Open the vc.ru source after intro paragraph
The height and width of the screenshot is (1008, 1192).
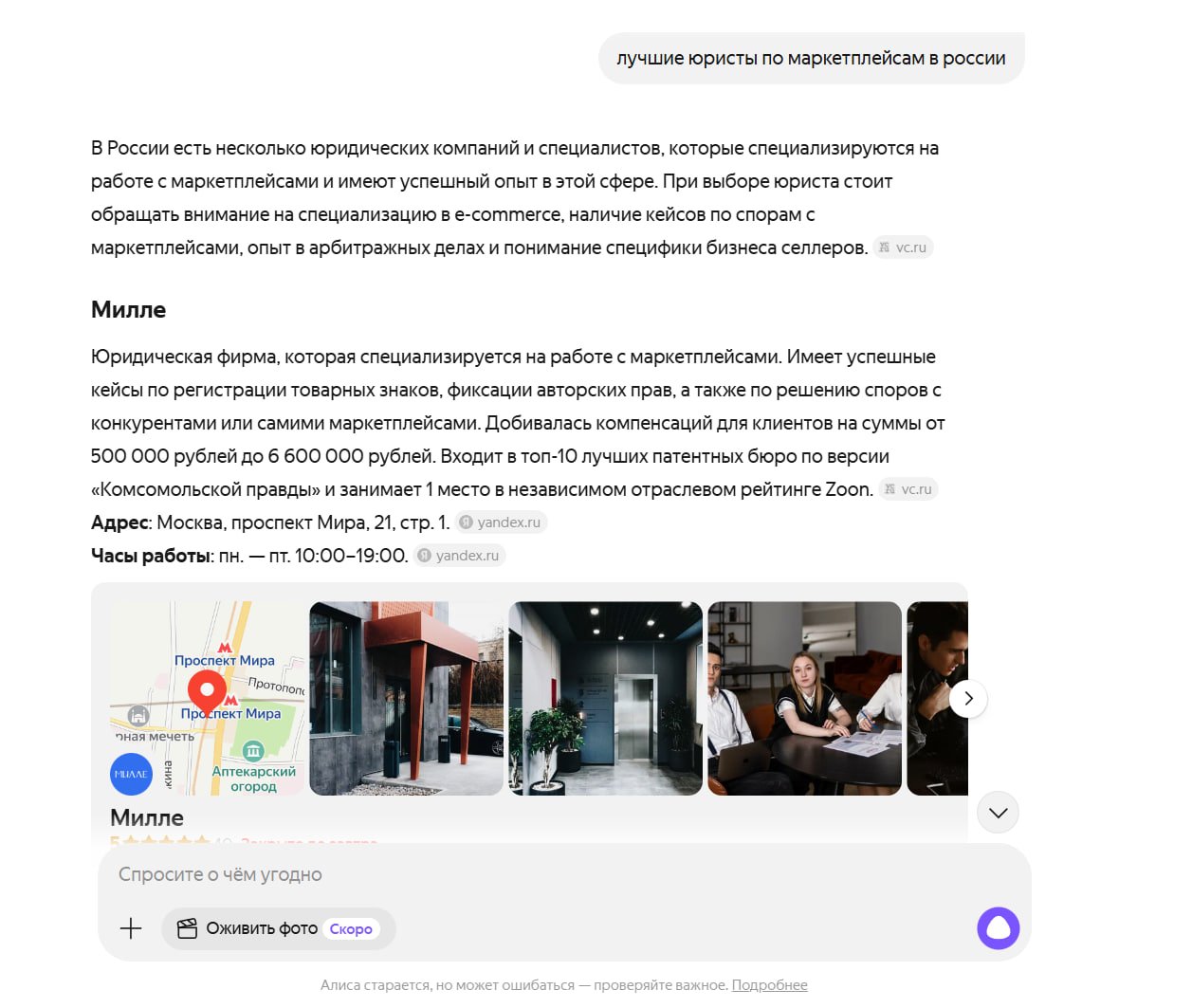coord(903,247)
